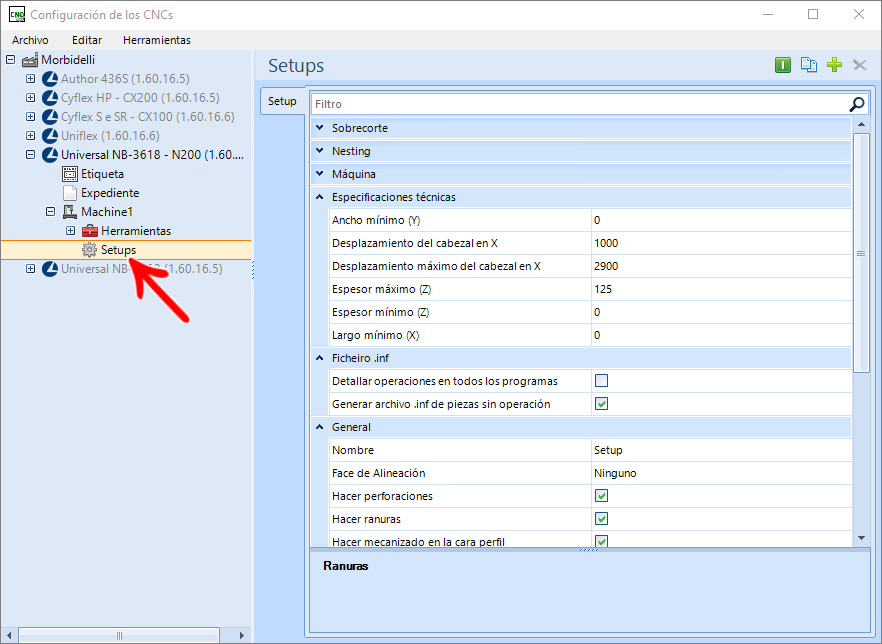
Task: Expand the Nesting section
Action: (x=320, y=151)
